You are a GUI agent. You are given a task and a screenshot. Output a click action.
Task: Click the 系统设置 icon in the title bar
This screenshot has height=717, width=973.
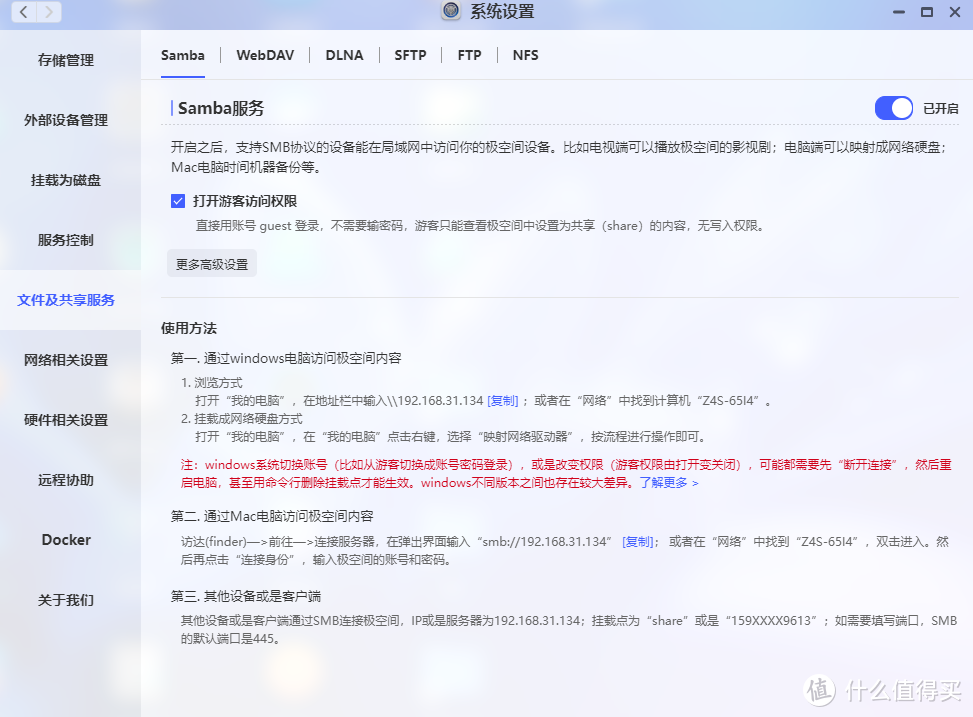click(x=449, y=11)
